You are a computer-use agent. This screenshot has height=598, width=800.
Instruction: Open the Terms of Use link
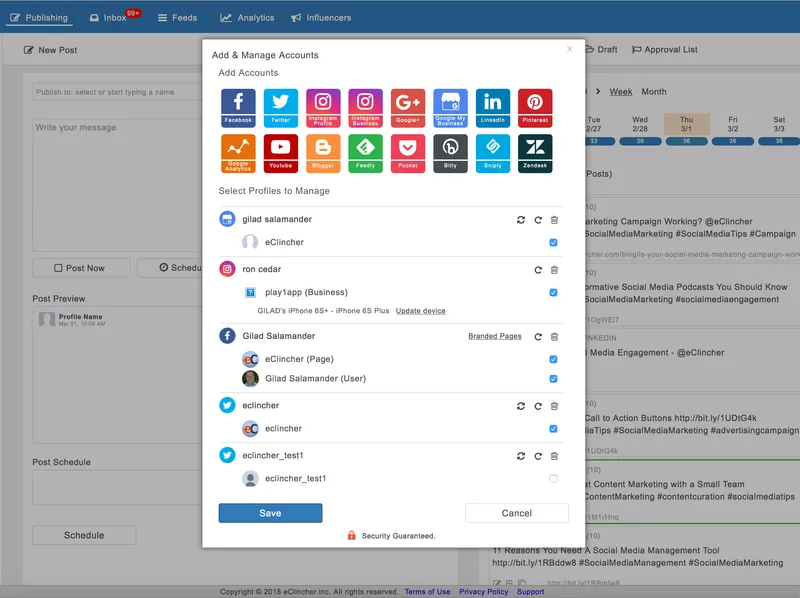click(x=428, y=592)
